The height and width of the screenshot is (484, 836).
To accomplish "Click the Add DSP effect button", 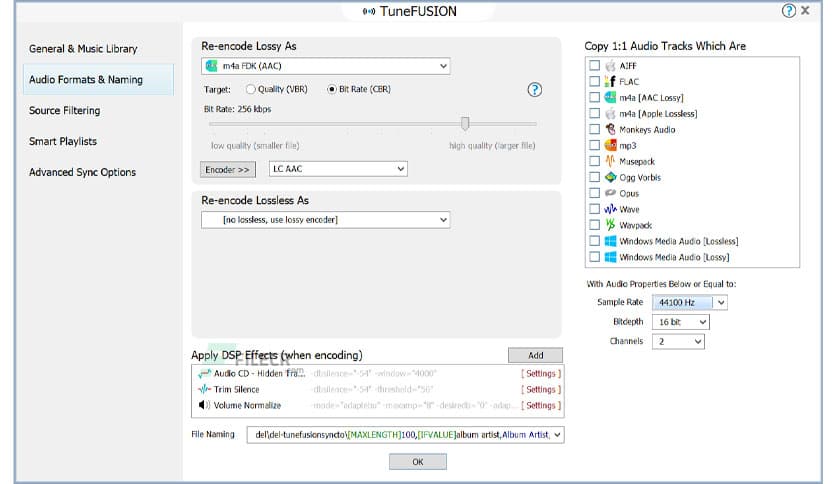I will pos(535,355).
